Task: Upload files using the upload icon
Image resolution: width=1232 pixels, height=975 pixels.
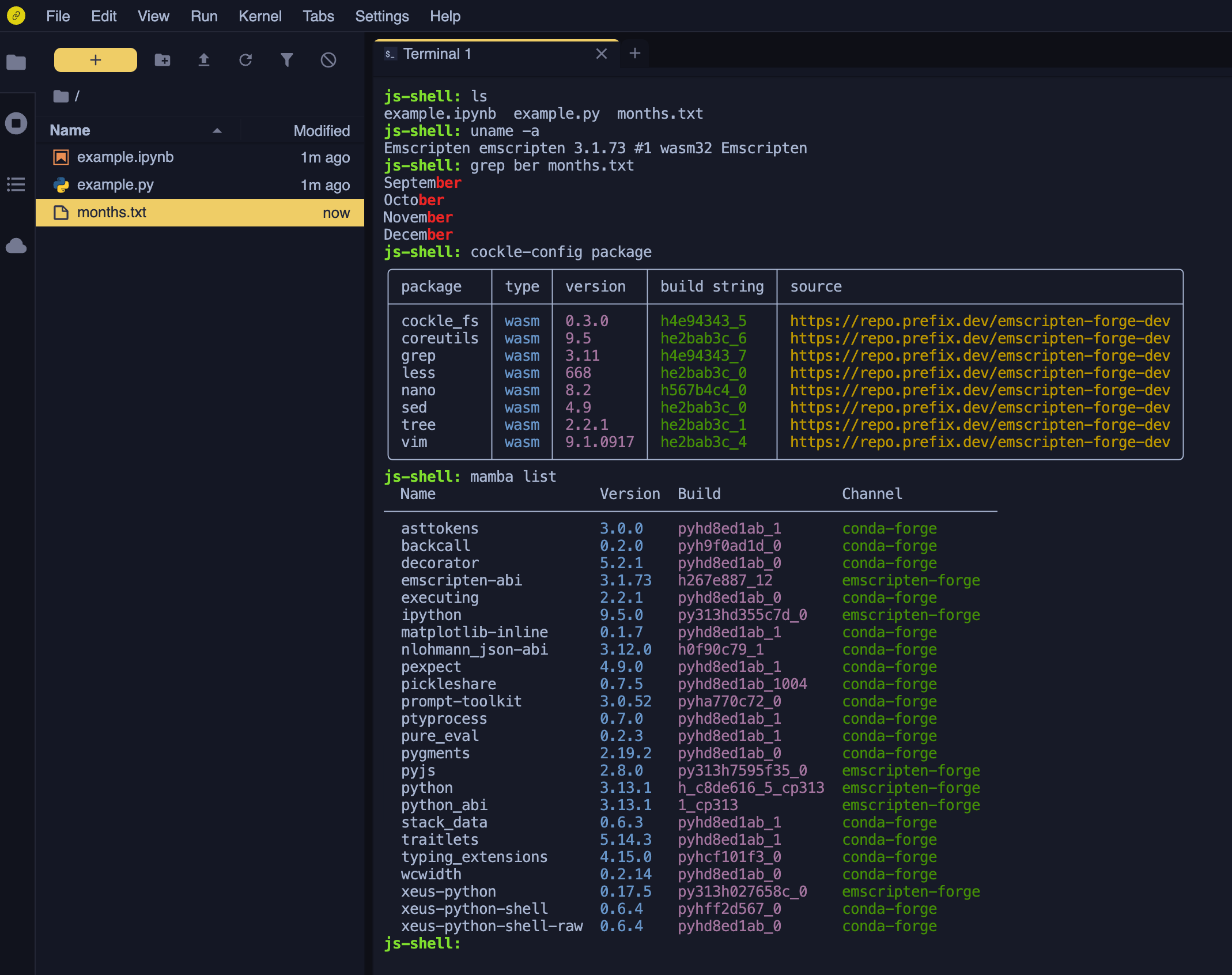Action: tap(204, 59)
